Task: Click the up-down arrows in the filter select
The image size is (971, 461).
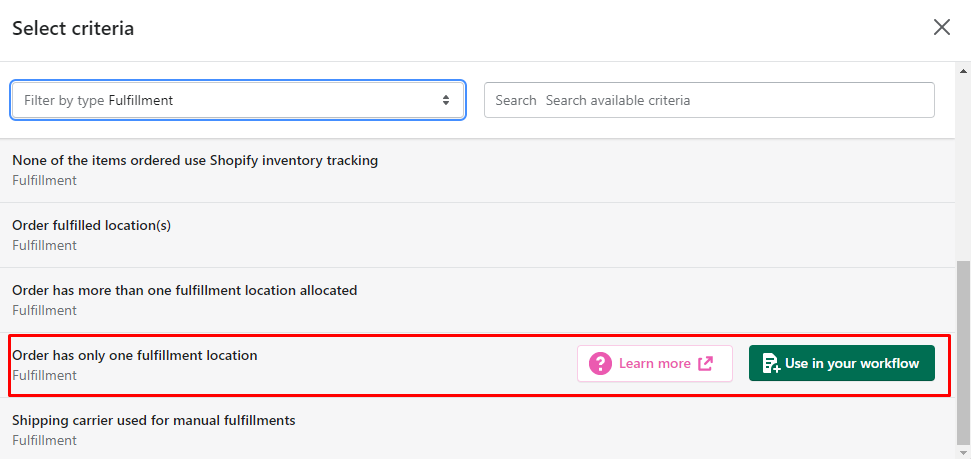Action: pyautogui.click(x=445, y=100)
